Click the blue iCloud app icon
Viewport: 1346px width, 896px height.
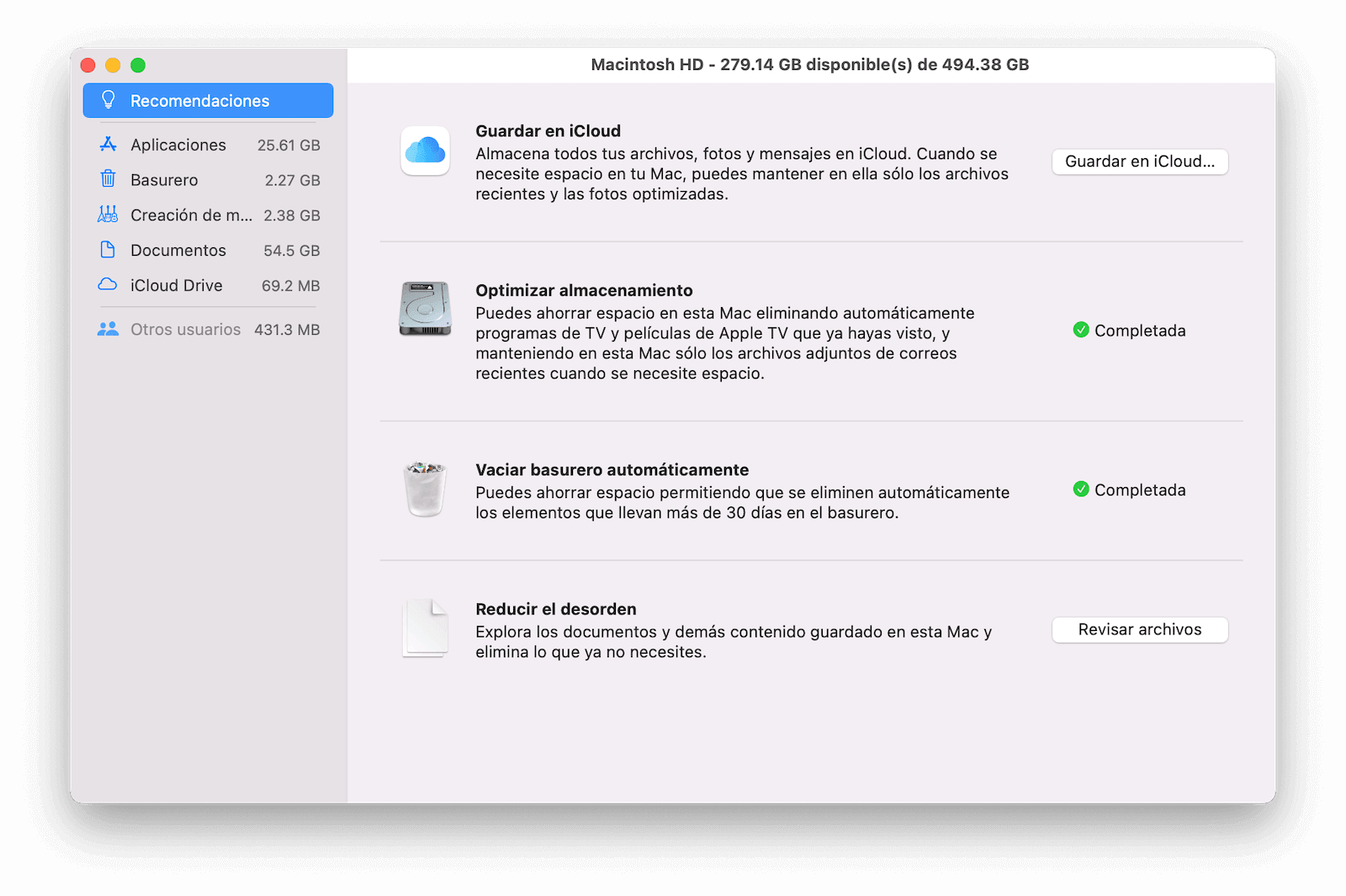(x=425, y=151)
